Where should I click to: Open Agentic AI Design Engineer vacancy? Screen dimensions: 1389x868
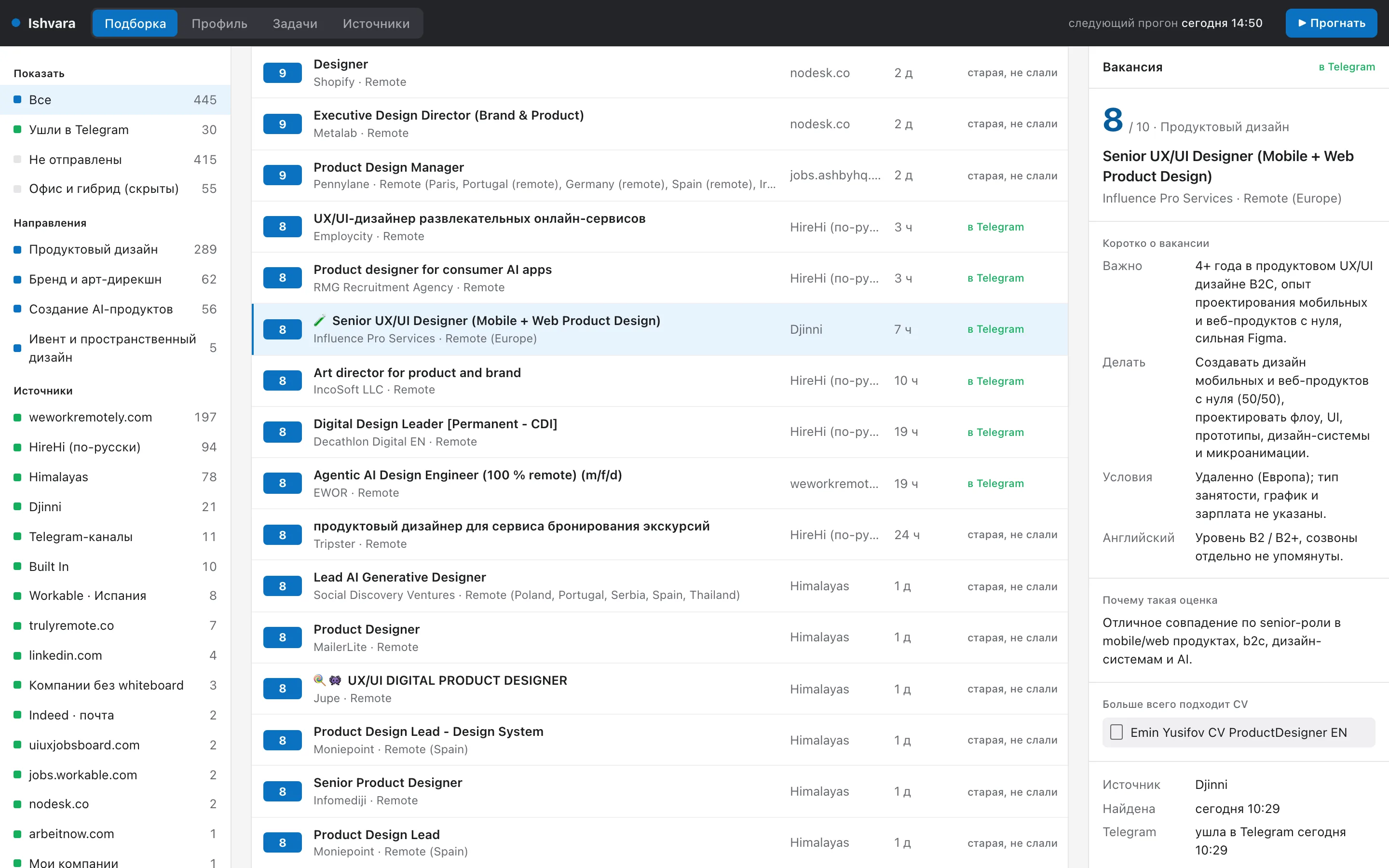point(659,483)
